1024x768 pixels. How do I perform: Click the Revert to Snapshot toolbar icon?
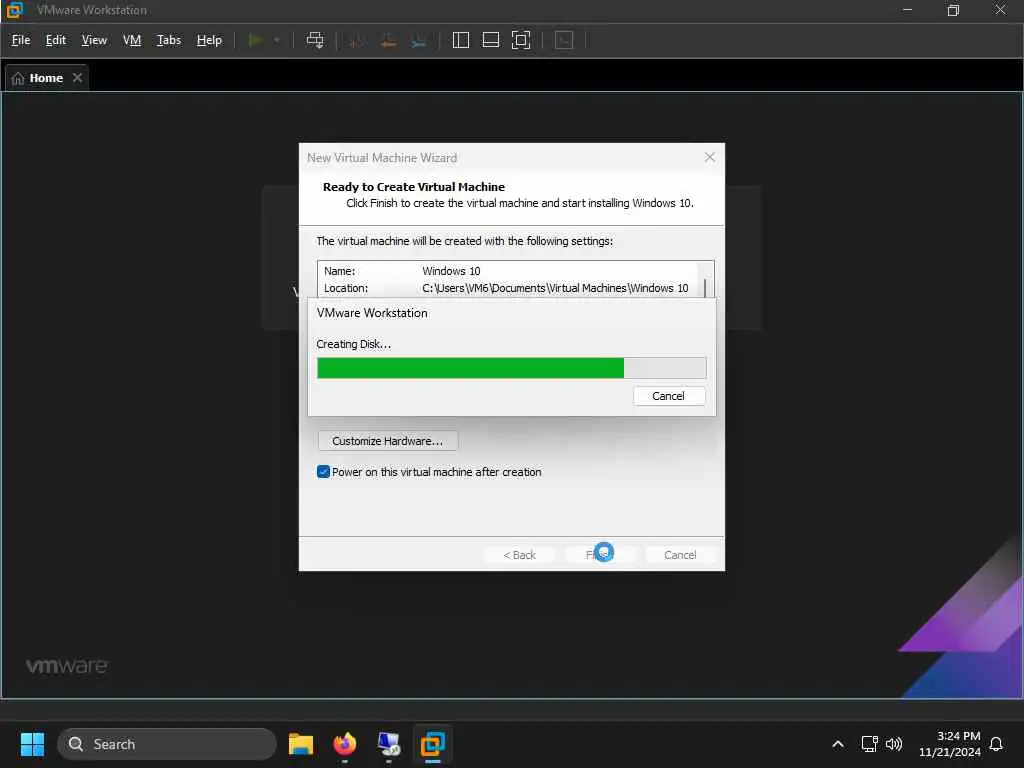pyautogui.click(x=388, y=40)
